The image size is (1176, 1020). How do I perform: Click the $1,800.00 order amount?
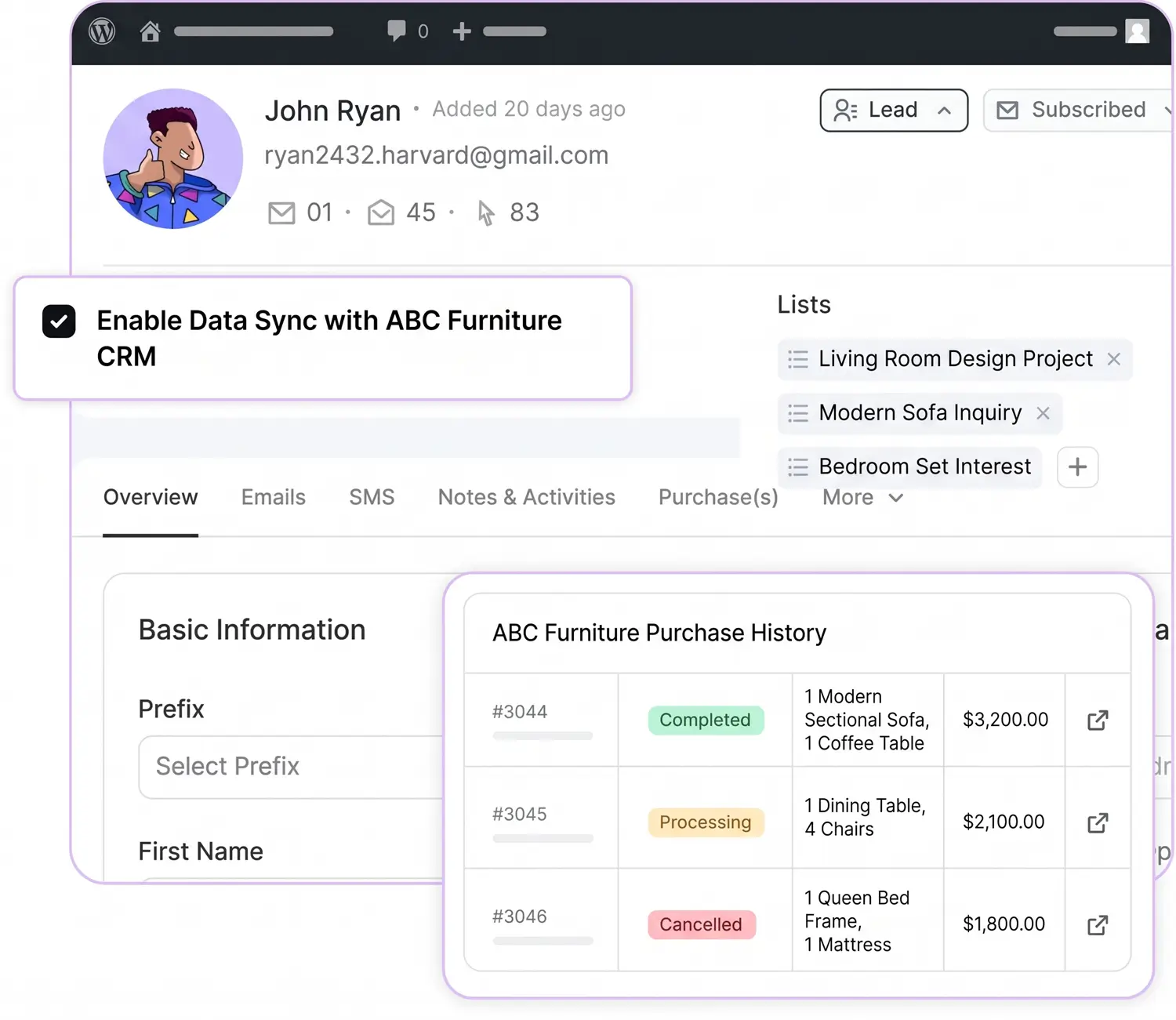(x=1004, y=924)
